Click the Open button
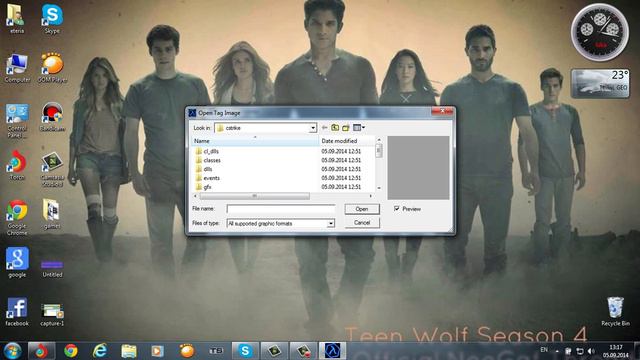Image resolution: width=640 pixels, height=360 pixels. [x=362, y=209]
